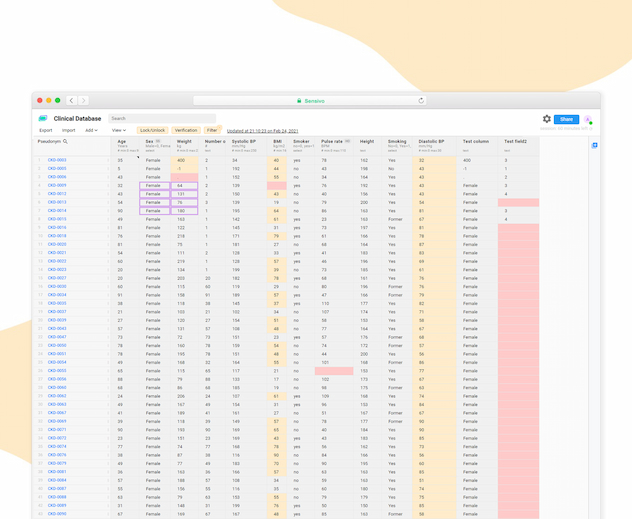Click the Export menu item

pos(46,130)
